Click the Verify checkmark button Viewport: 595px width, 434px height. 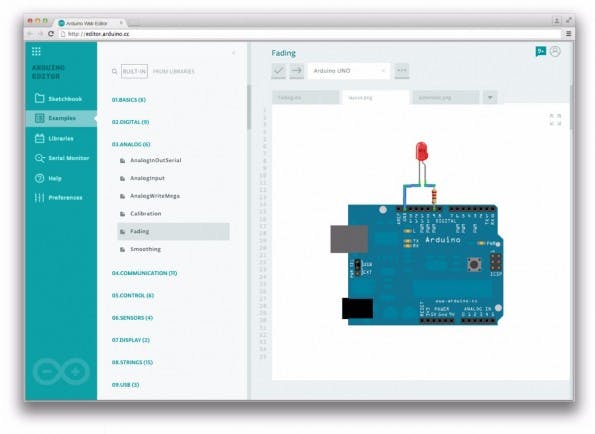pos(279,71)
